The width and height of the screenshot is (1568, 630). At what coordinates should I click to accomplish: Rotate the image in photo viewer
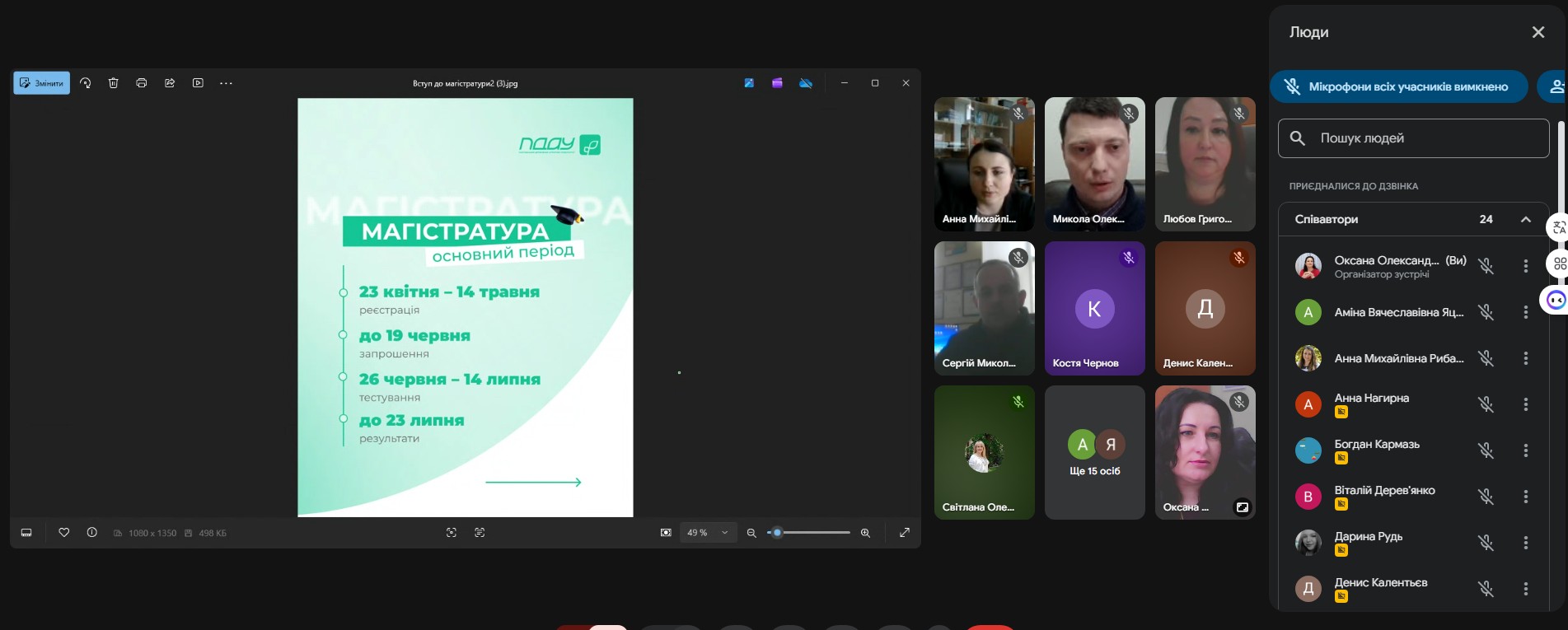[x=86, y=83]
